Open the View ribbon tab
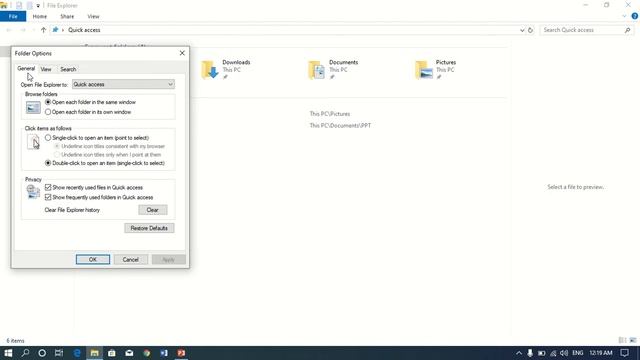This screenshot has width=640, height=360. point(93,16)
